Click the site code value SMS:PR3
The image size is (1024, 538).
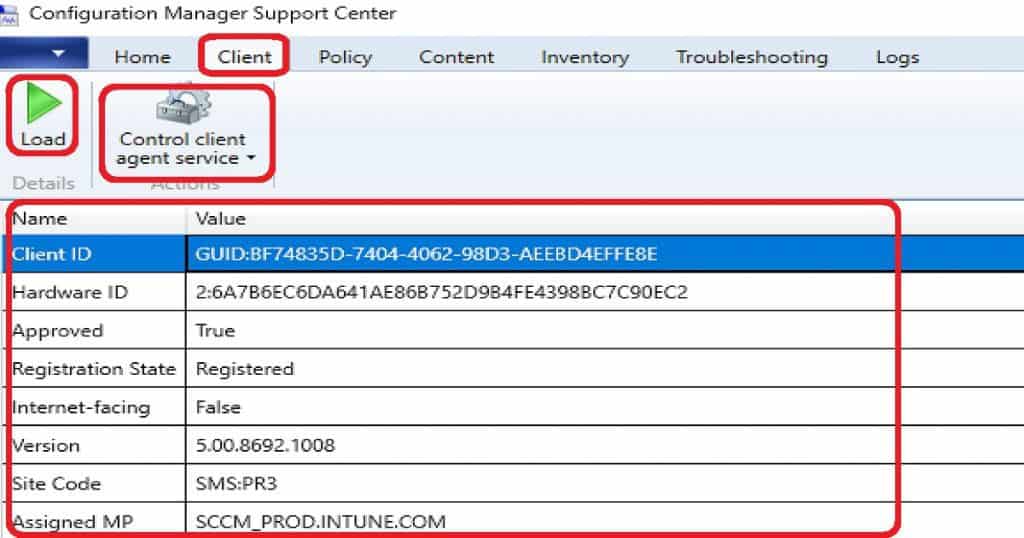tap(236, 484)
